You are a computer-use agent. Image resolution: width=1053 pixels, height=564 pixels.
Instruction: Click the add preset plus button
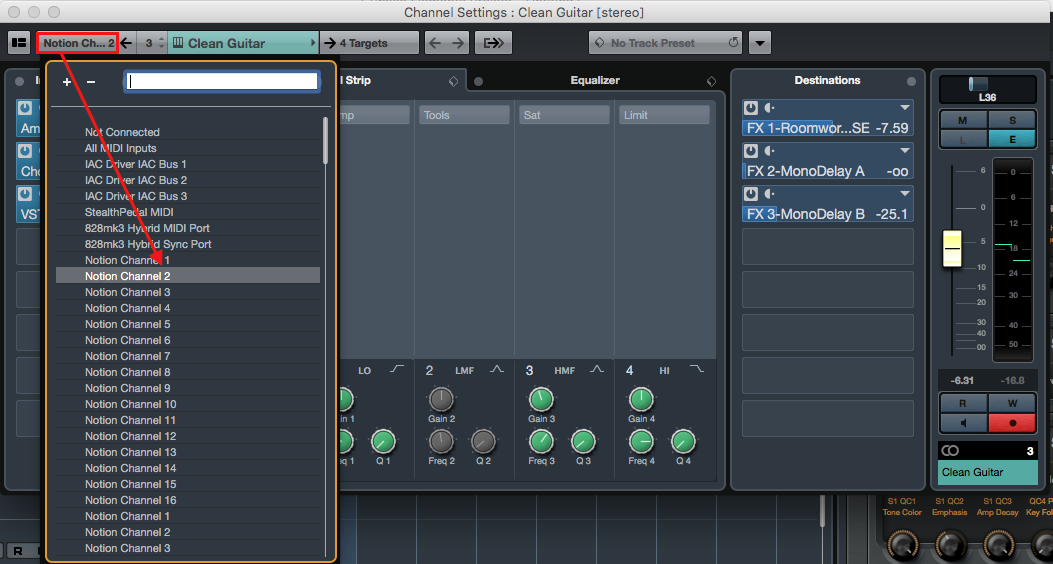pyautogui.click(x=66, y=82)
